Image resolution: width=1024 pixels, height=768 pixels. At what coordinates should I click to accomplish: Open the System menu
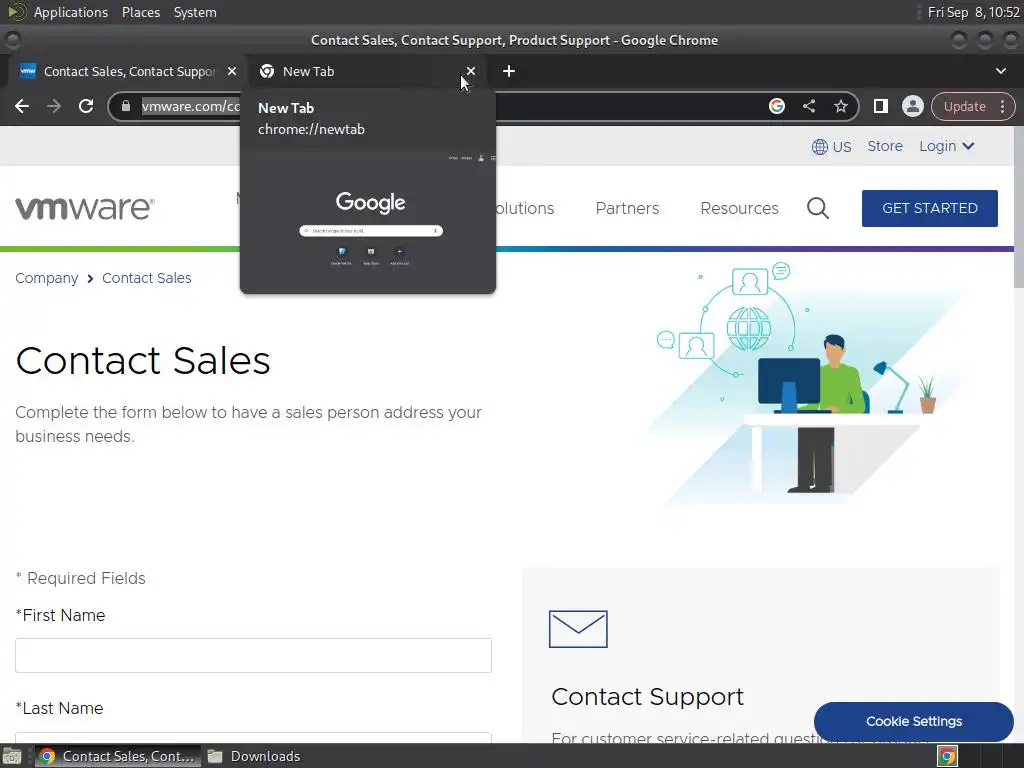[x=195, y=12]
